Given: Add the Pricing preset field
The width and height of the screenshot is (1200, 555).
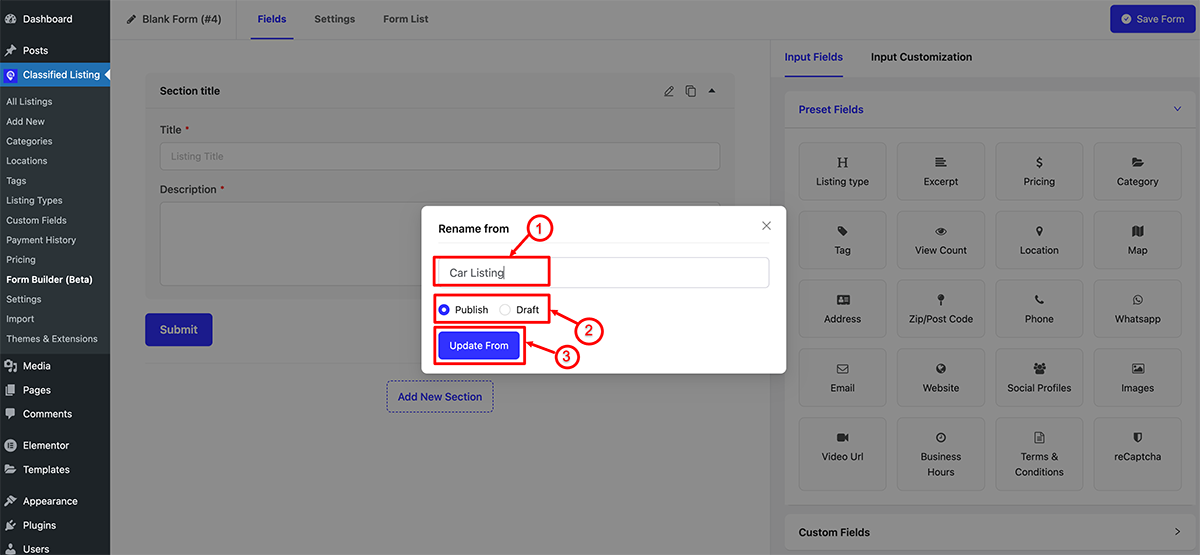Looking at the screenshot, I should [1039, 171].
